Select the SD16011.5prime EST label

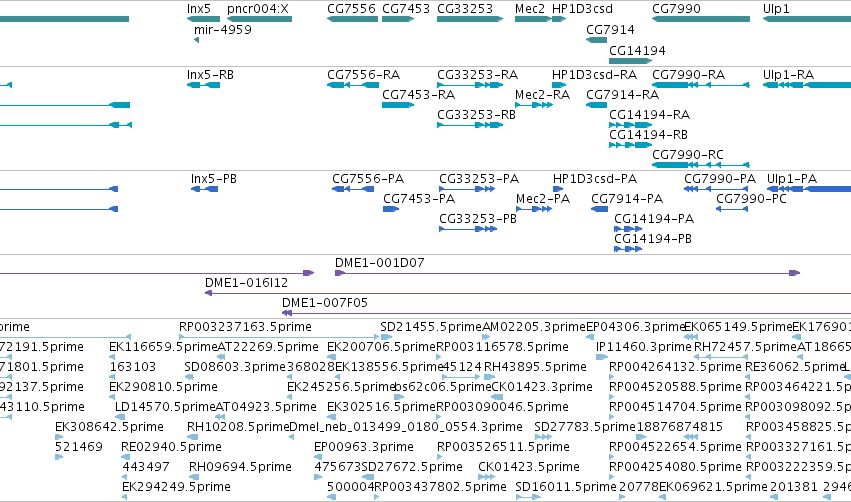pos(566,487)
